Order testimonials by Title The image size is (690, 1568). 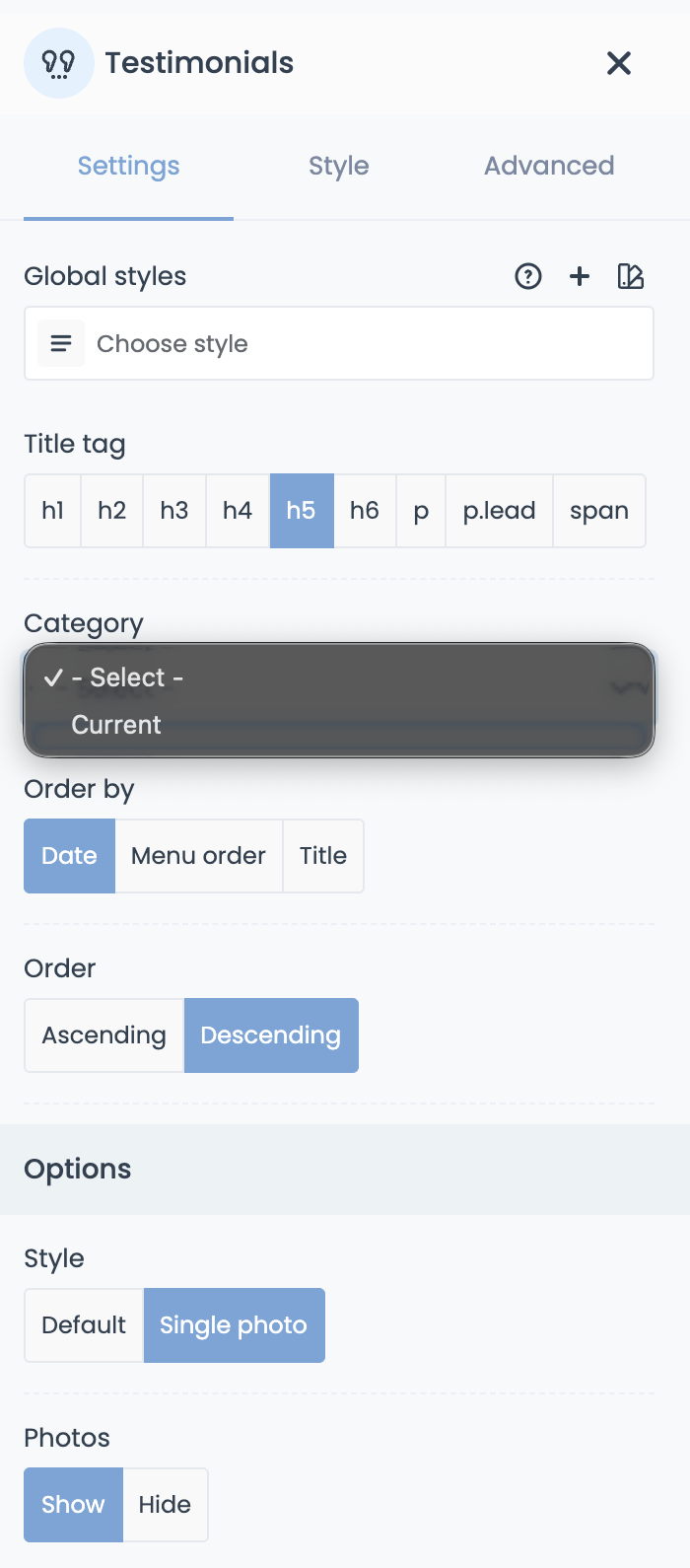point(323,856)
